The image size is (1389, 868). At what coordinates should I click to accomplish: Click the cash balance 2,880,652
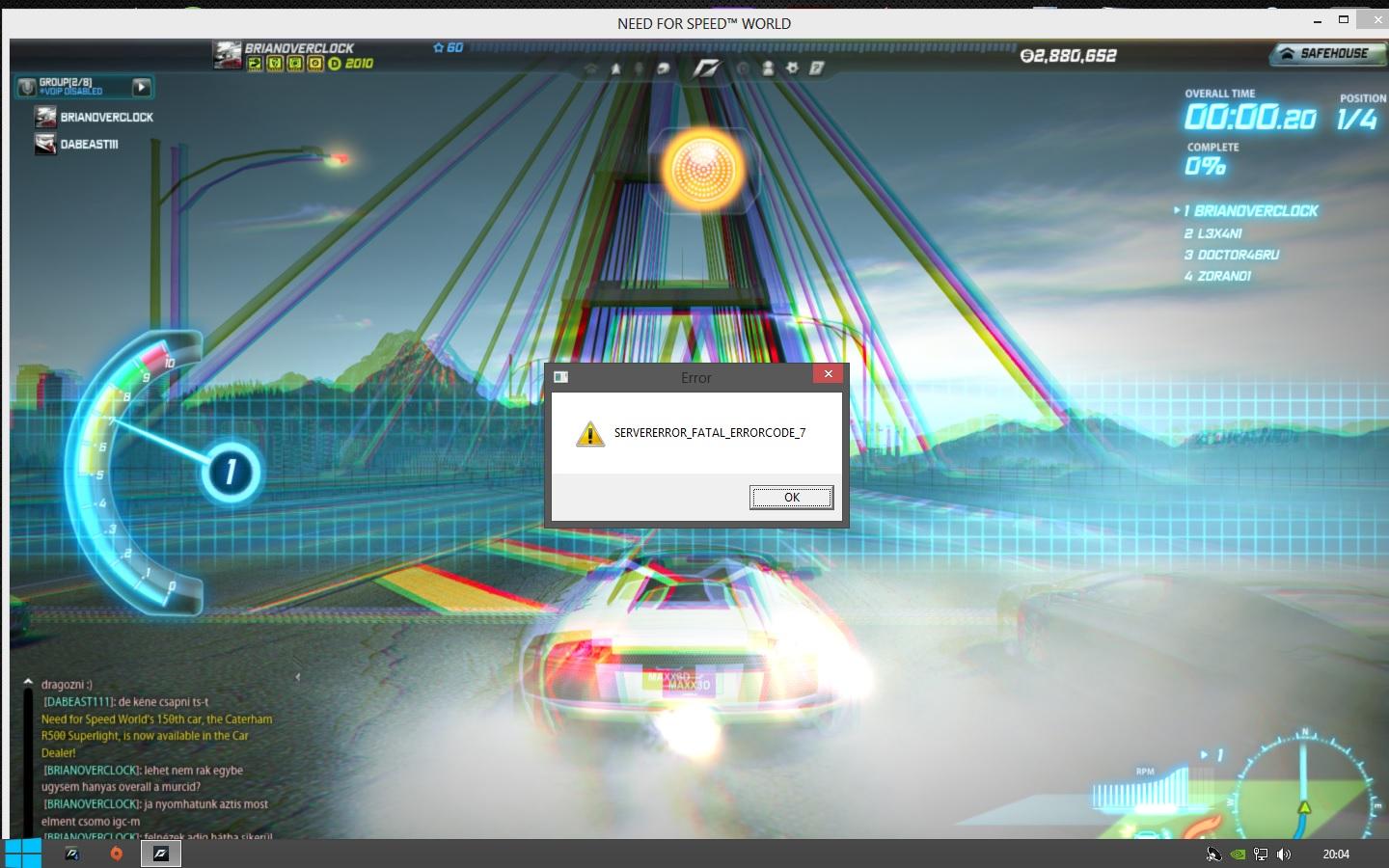point(1068,56)
